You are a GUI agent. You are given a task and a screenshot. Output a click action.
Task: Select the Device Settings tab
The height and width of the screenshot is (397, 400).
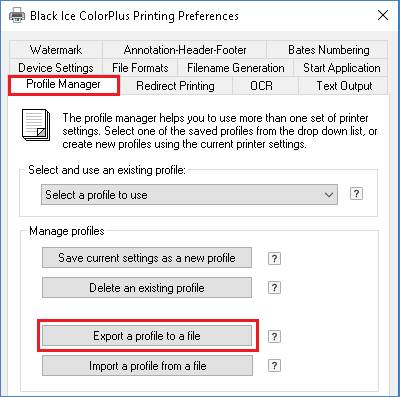(x=56, y=68)
